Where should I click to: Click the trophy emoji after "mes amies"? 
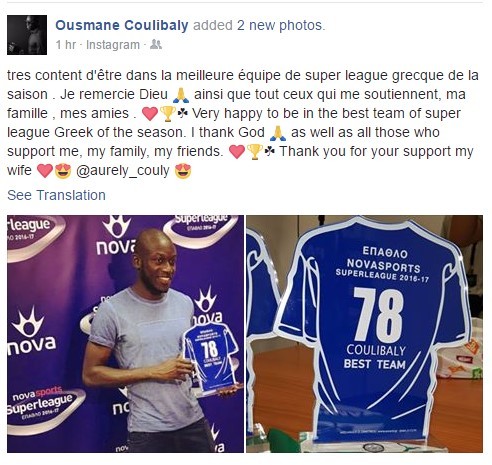pyautogui.click(x=168, y=114)
